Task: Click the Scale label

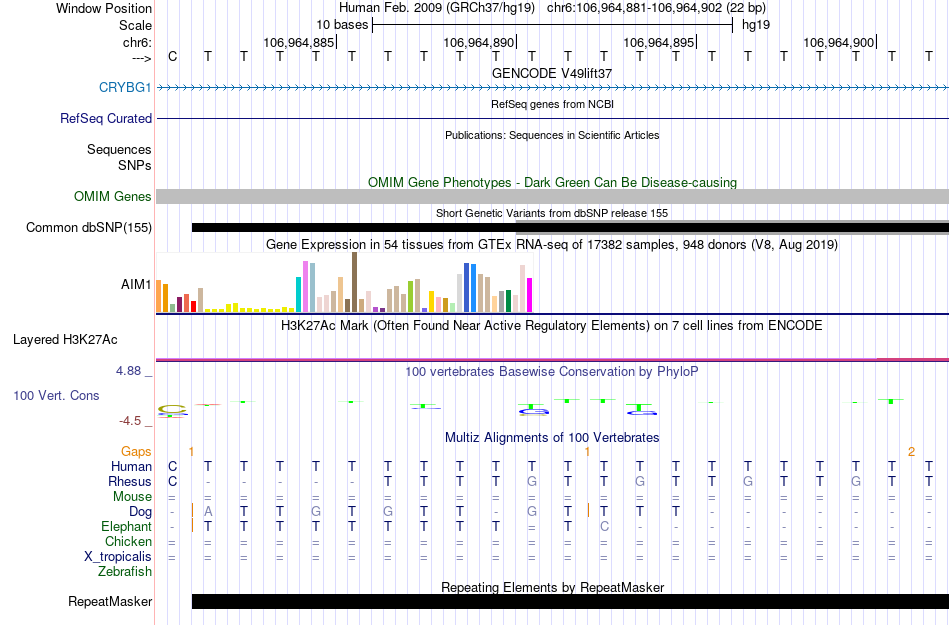Action: pyautogui.click(x=135, y=25)
